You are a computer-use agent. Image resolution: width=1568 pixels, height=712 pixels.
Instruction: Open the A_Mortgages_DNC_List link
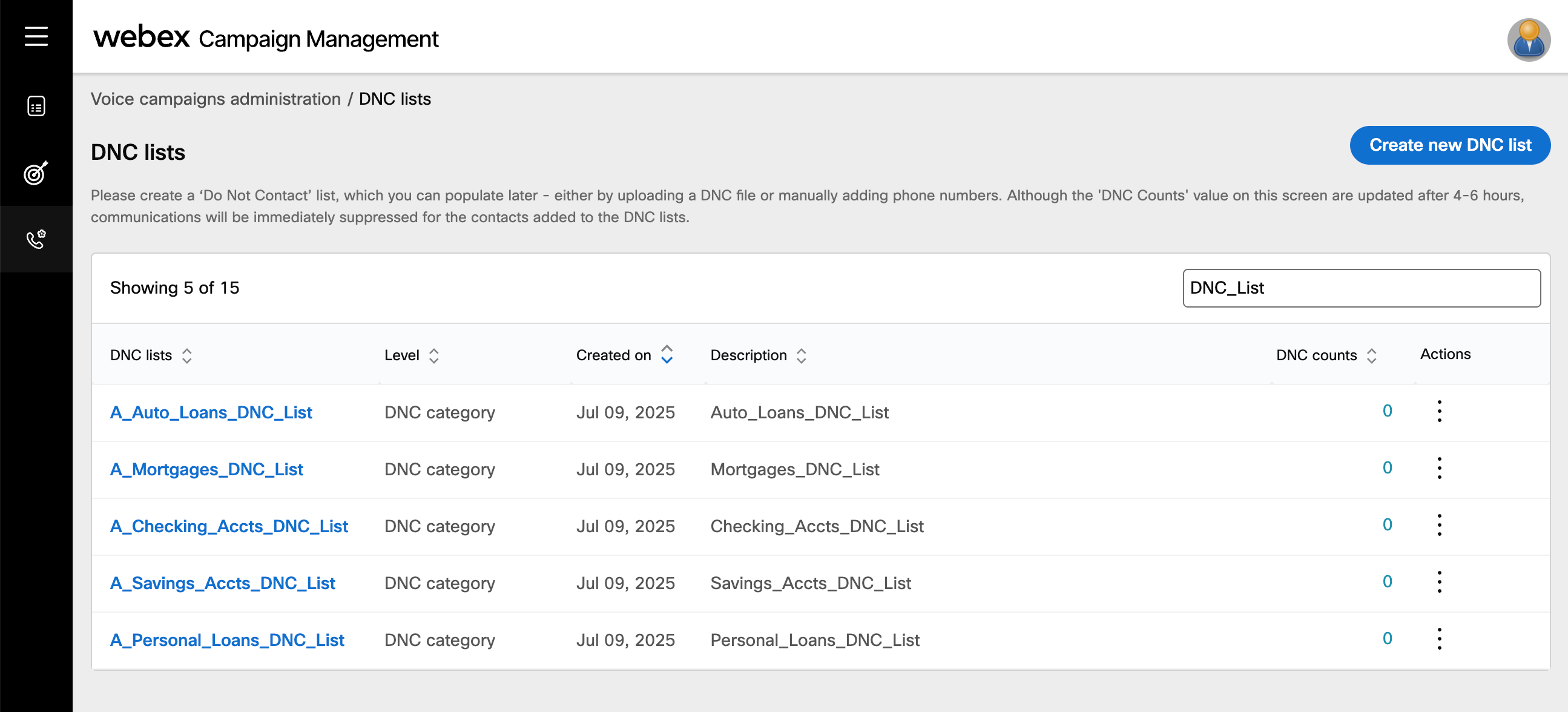coord(206,469)
